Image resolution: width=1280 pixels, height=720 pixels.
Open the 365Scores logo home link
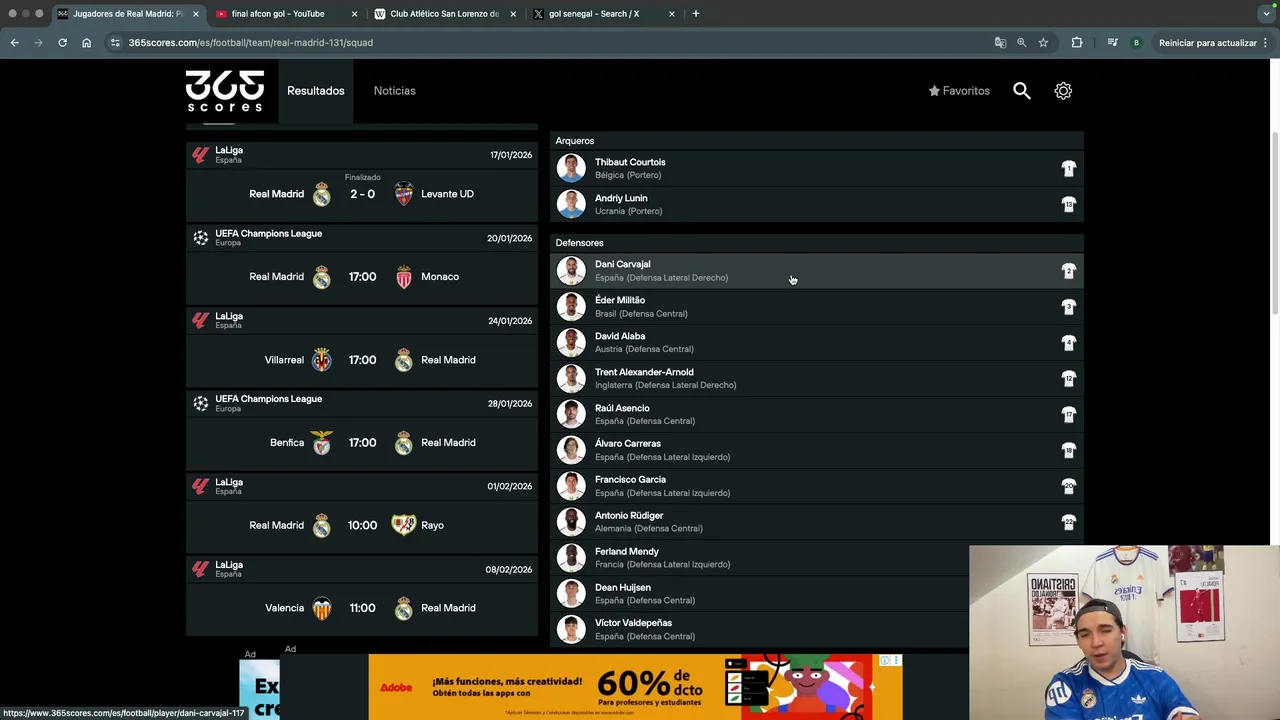(x=225, y=91)
